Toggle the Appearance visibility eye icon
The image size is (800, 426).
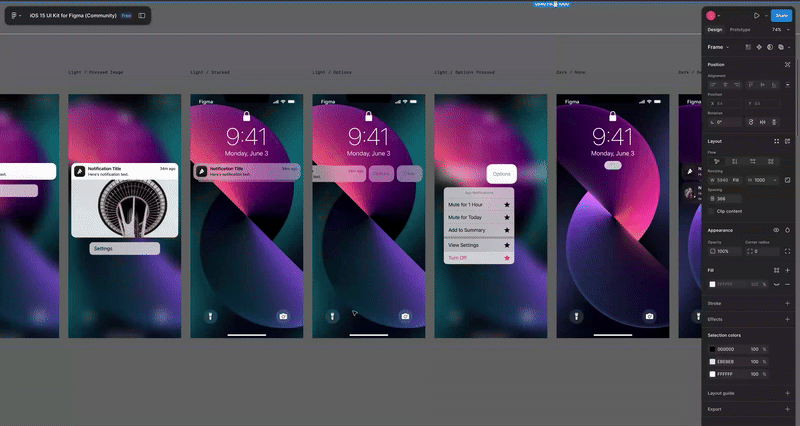776,230
